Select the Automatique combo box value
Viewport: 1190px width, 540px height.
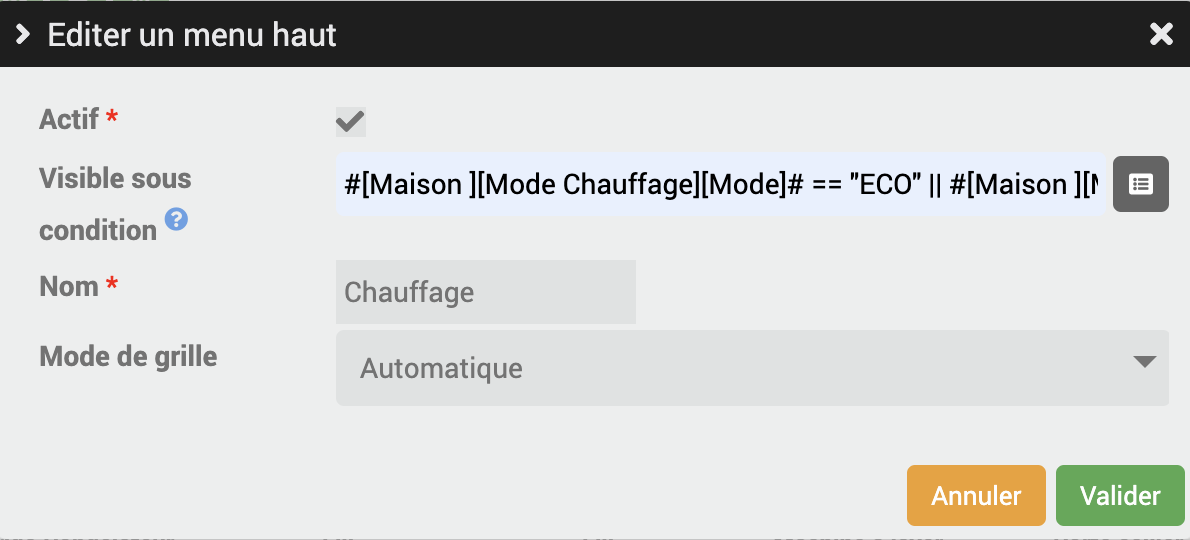point(441,369)
